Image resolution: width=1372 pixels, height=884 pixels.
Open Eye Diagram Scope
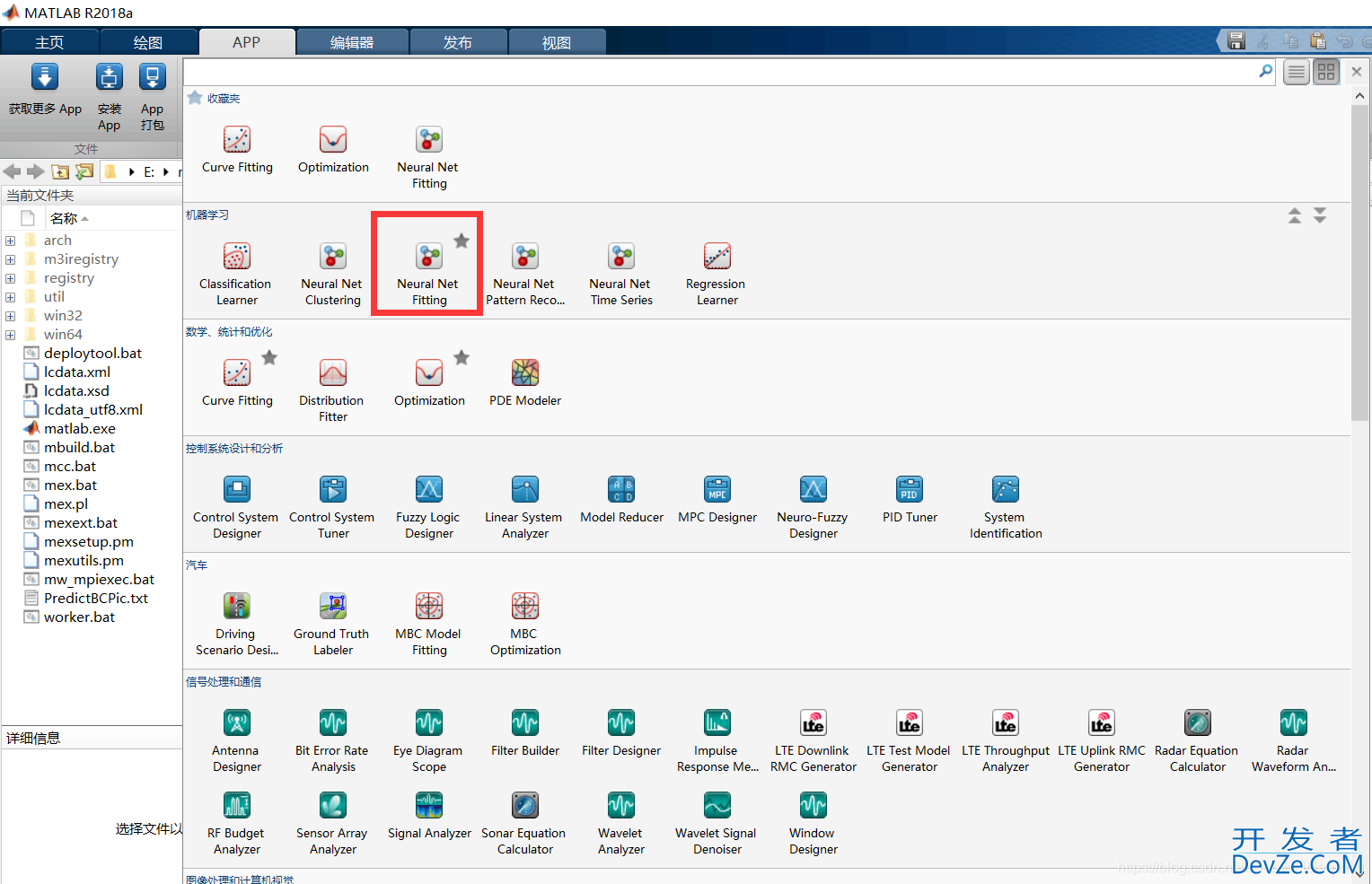[428, 740]
